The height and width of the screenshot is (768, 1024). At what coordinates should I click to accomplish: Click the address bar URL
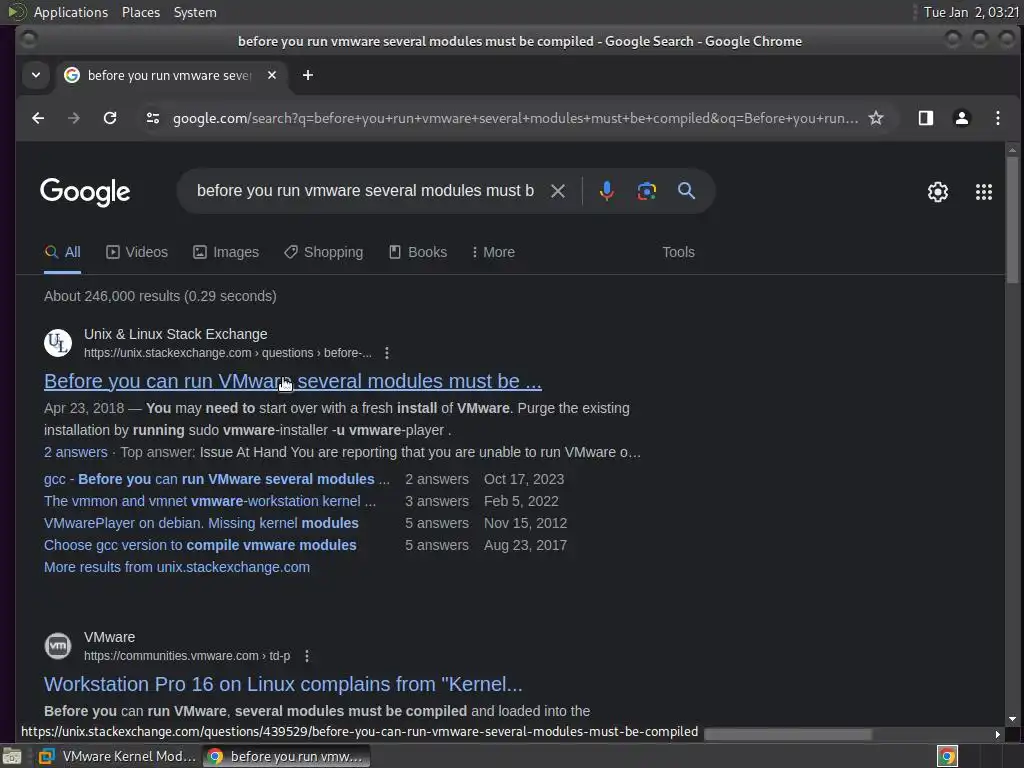[x=515, y=118]
